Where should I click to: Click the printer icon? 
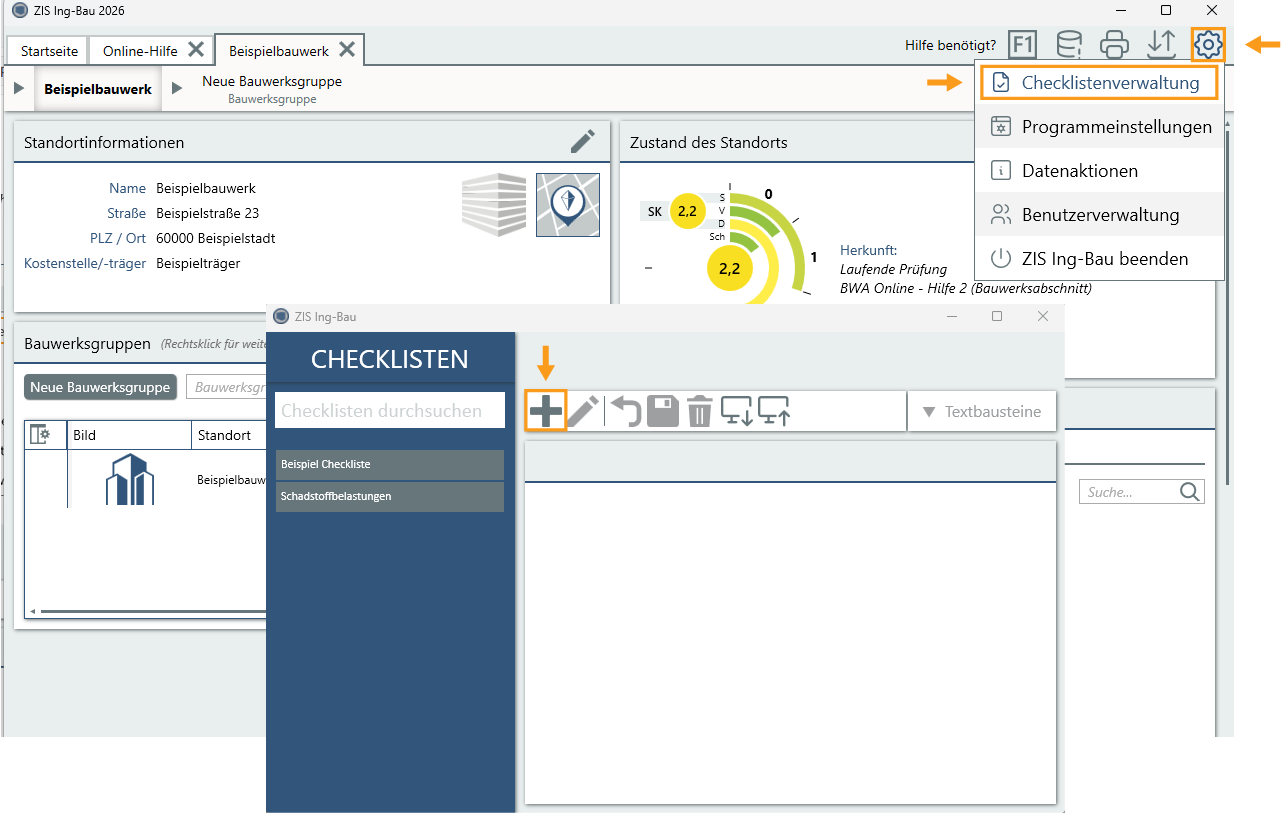(x=1114, y=44)
